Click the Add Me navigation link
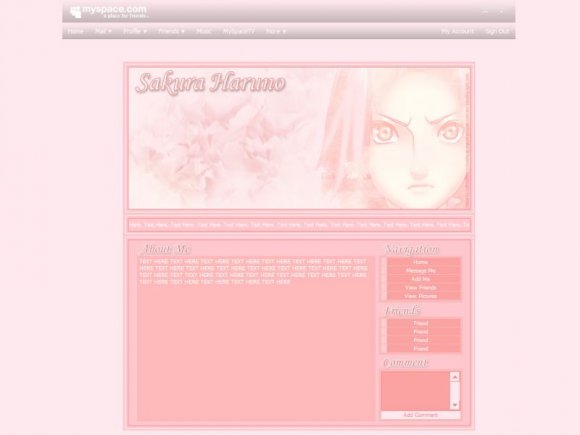 [x=421, y=279]
